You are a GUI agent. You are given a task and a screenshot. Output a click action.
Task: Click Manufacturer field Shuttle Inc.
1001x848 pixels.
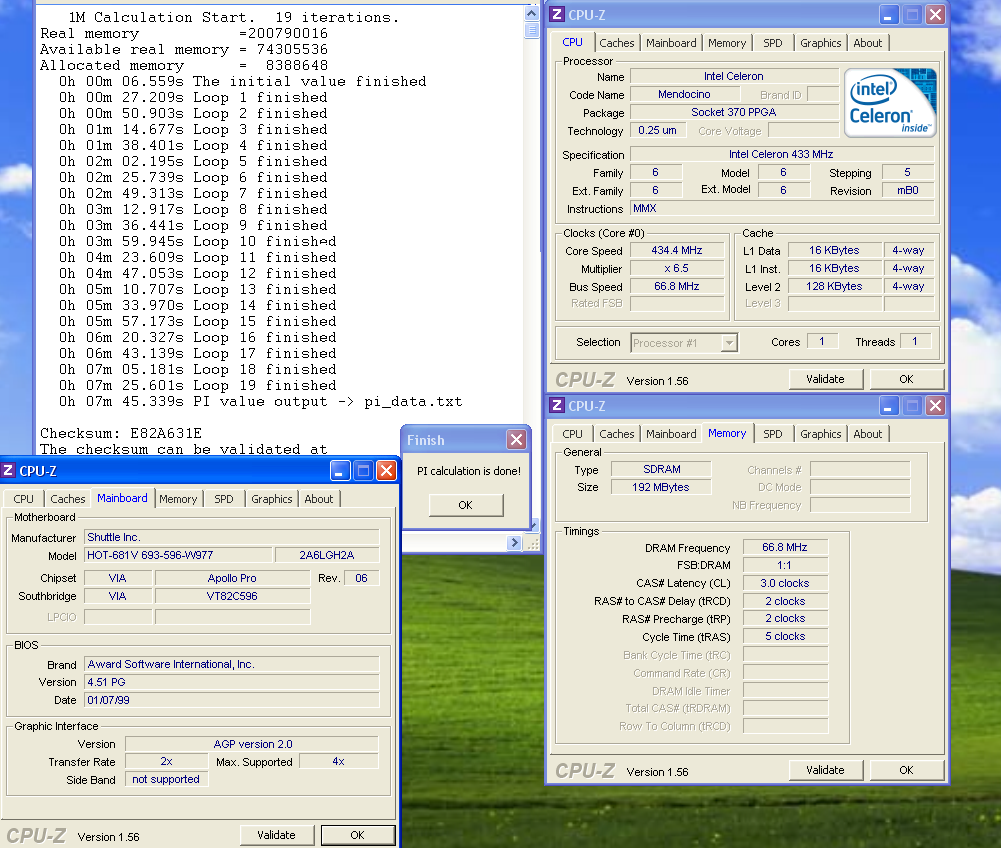232,538
